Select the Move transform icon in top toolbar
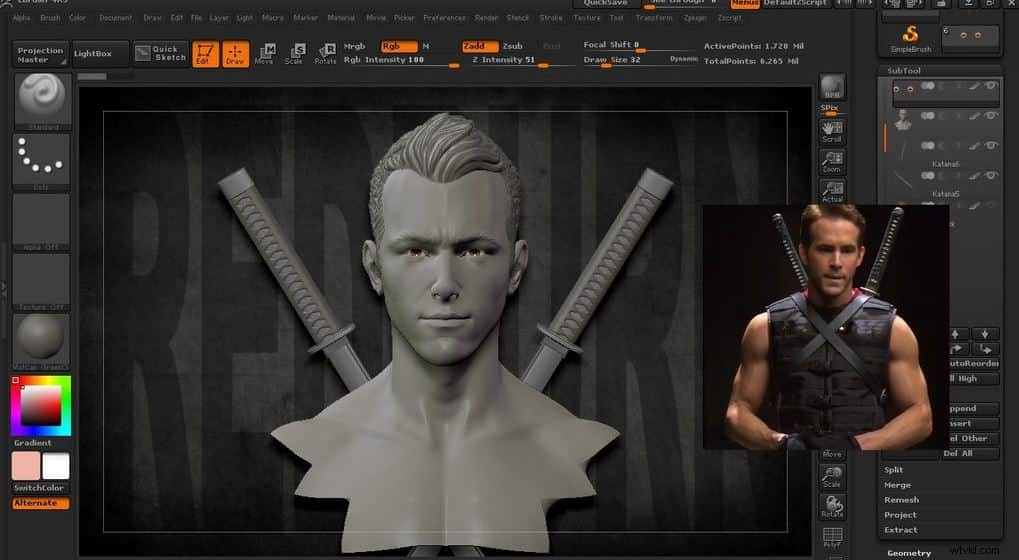The height and width of the screenshot is (560, 1019). 264,54
